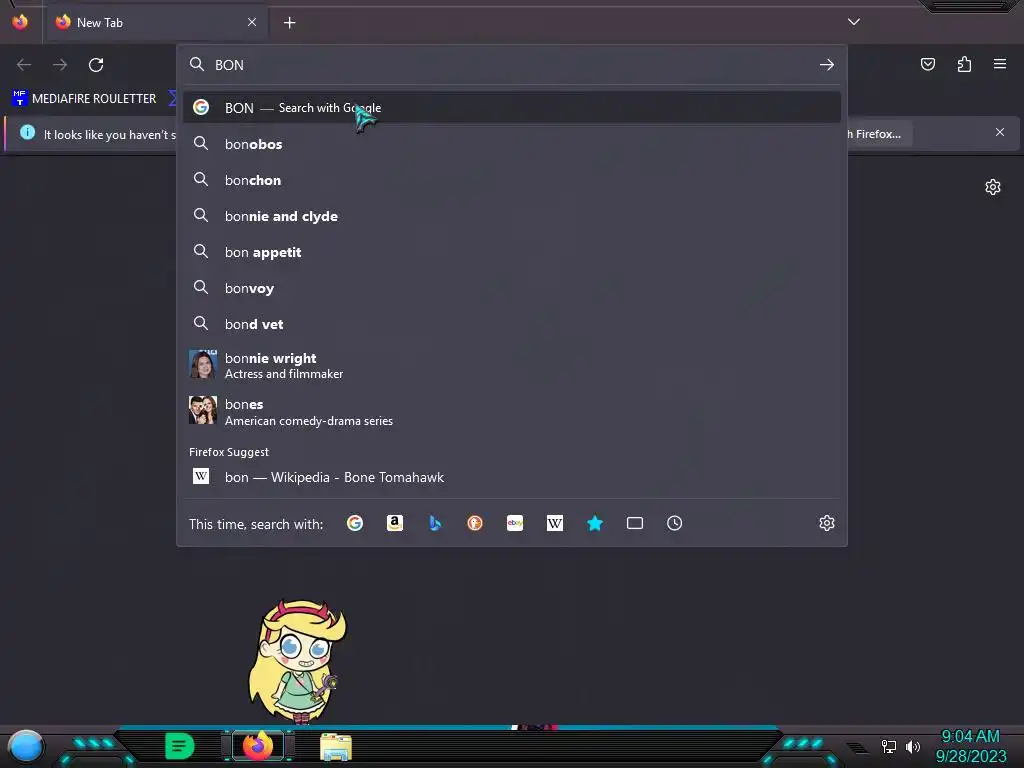Image resolution: width=1024 pixels, height=768 pixels.
Task: Open Wikipedia Bone Tomahawk suggestion
Action: pos(512,477)
